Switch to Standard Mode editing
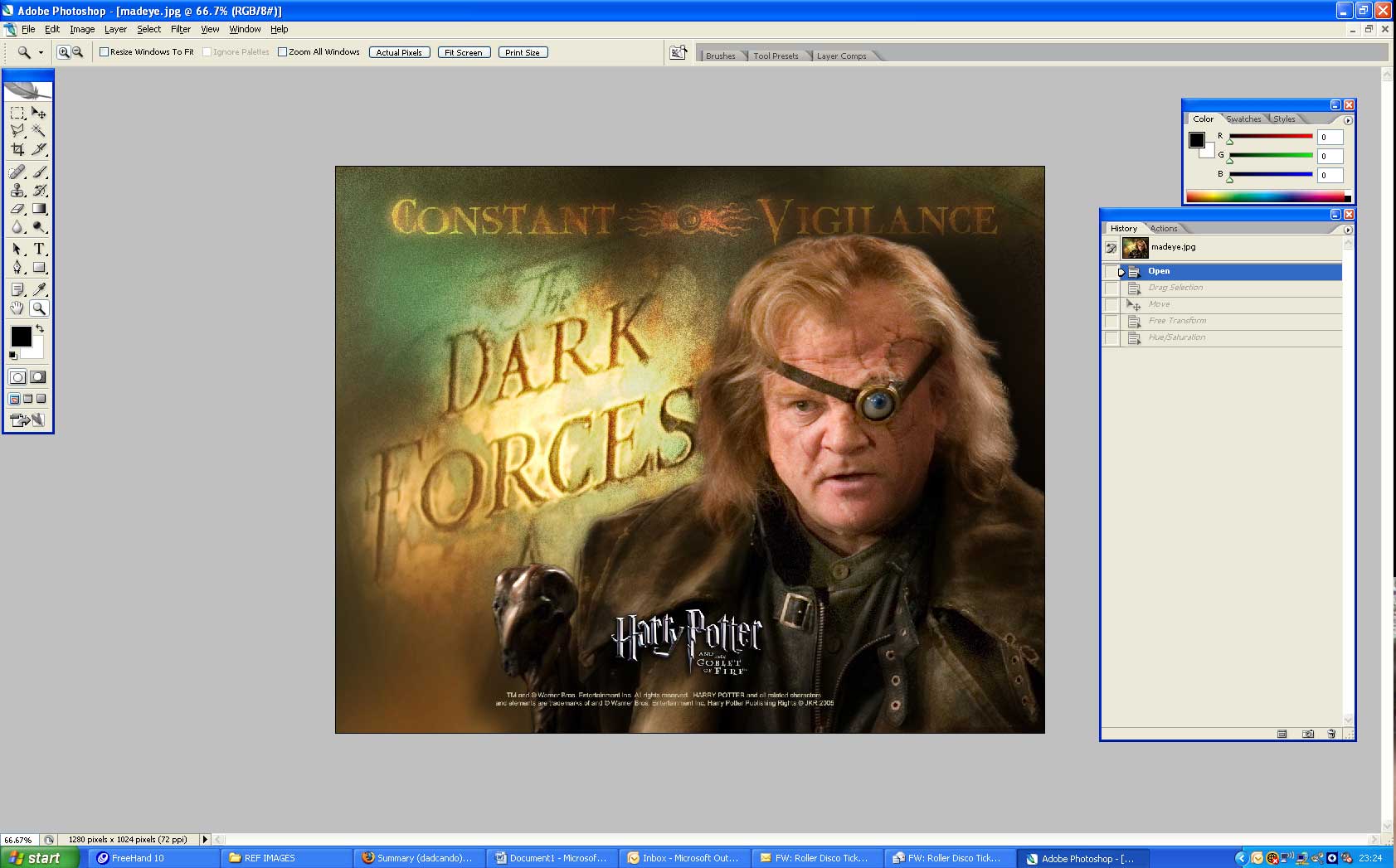The width and height of the screenshot is (1396, 868). tap(17, 377)
